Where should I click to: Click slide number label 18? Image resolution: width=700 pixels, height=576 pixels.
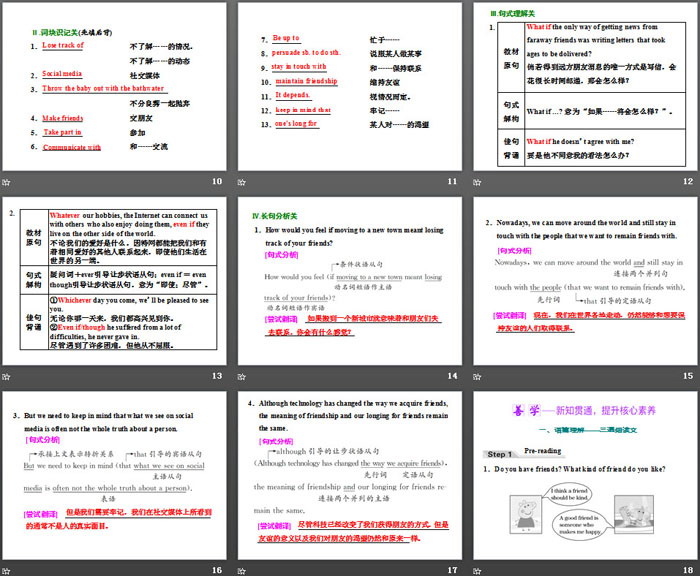(x=688, y=570)
